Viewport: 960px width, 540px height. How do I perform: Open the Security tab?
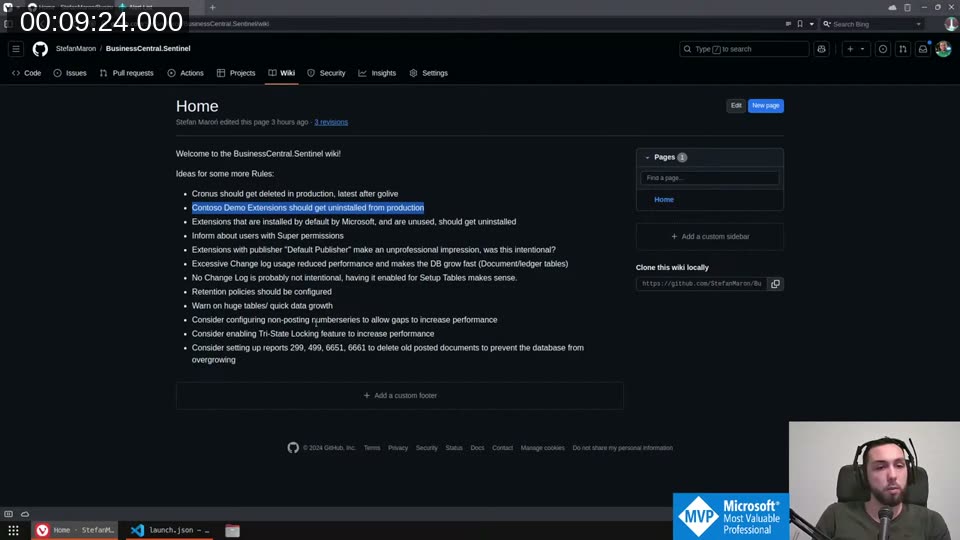[326, 73]
